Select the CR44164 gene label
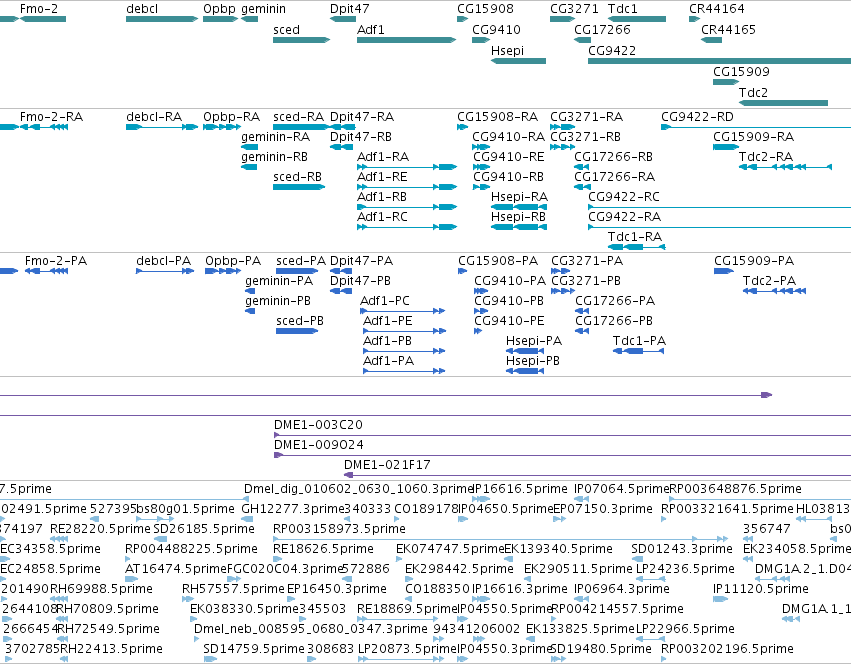This screenshot has width=851, height=664. [x=716, y=9]
